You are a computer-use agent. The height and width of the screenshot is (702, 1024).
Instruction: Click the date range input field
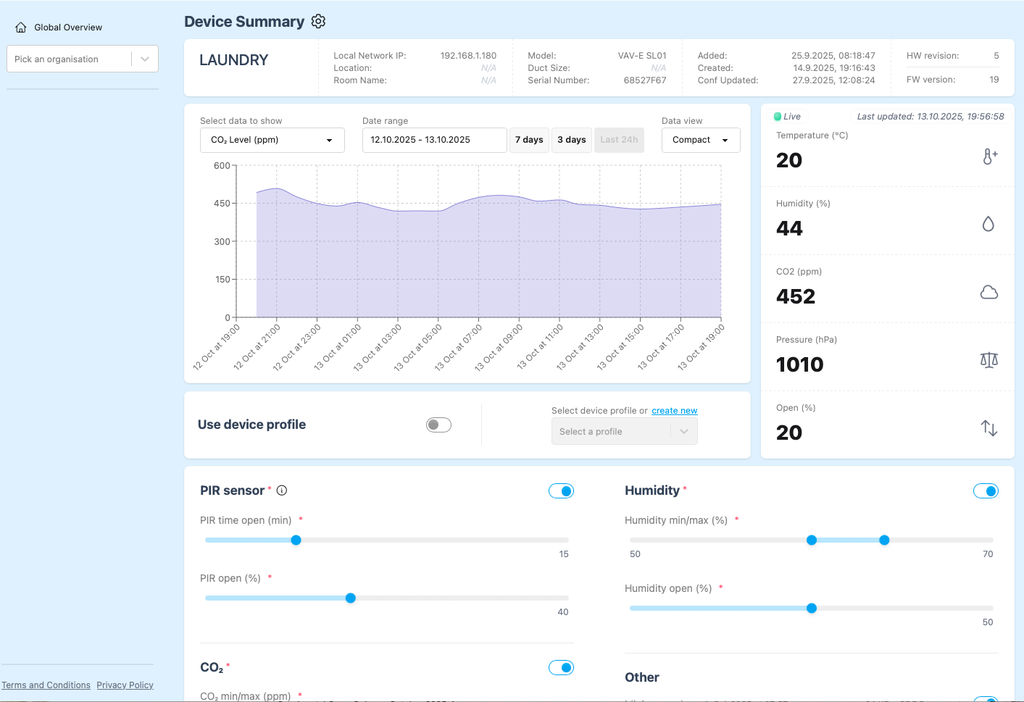coord(434,140)
